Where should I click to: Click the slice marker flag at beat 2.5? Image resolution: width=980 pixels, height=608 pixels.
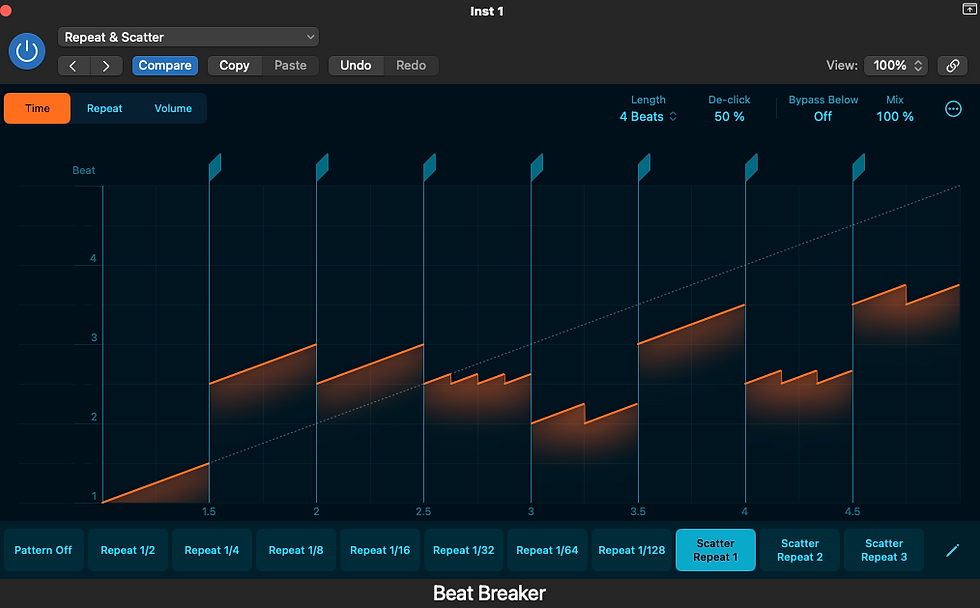pos(429,167)
